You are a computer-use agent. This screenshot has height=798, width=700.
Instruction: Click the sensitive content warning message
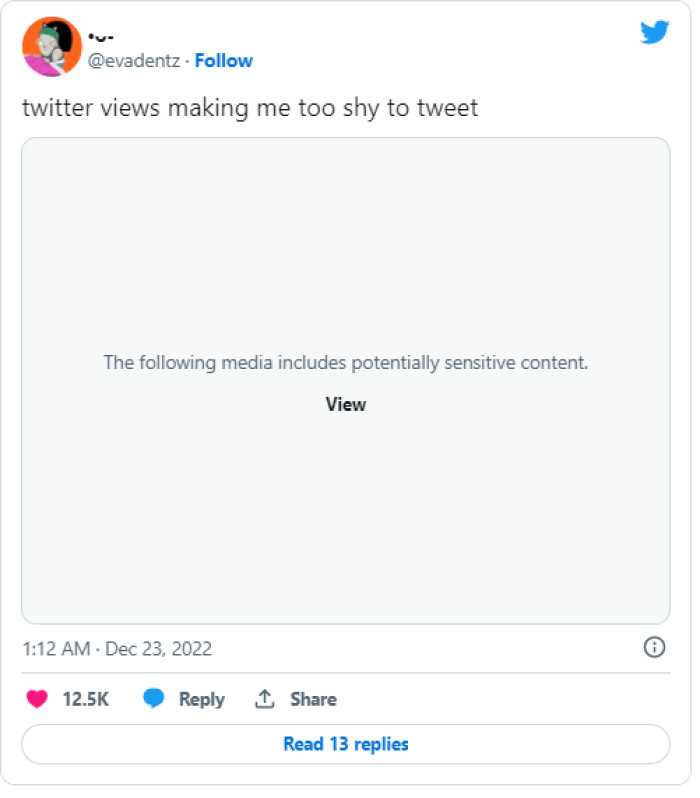click(x=345, y=362)
